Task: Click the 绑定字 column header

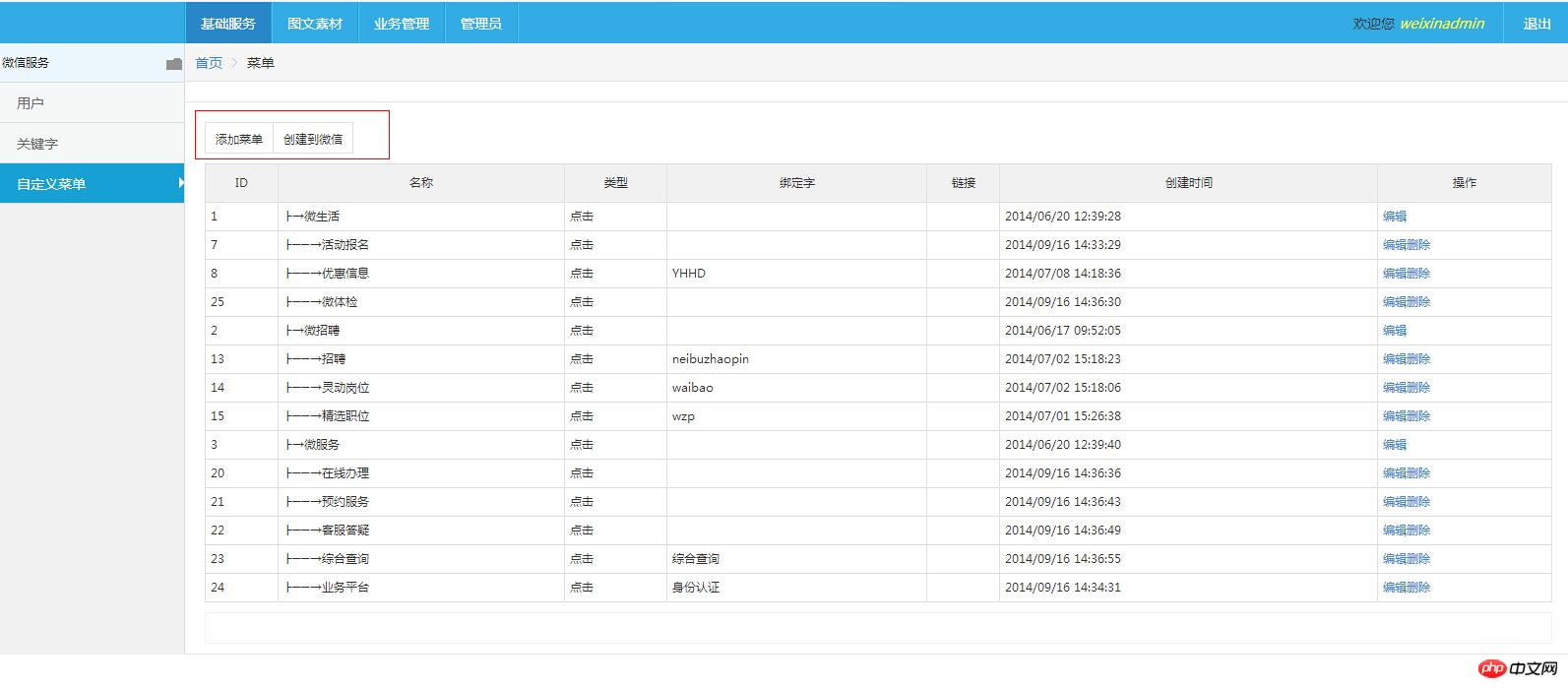Action: point(797,183)
